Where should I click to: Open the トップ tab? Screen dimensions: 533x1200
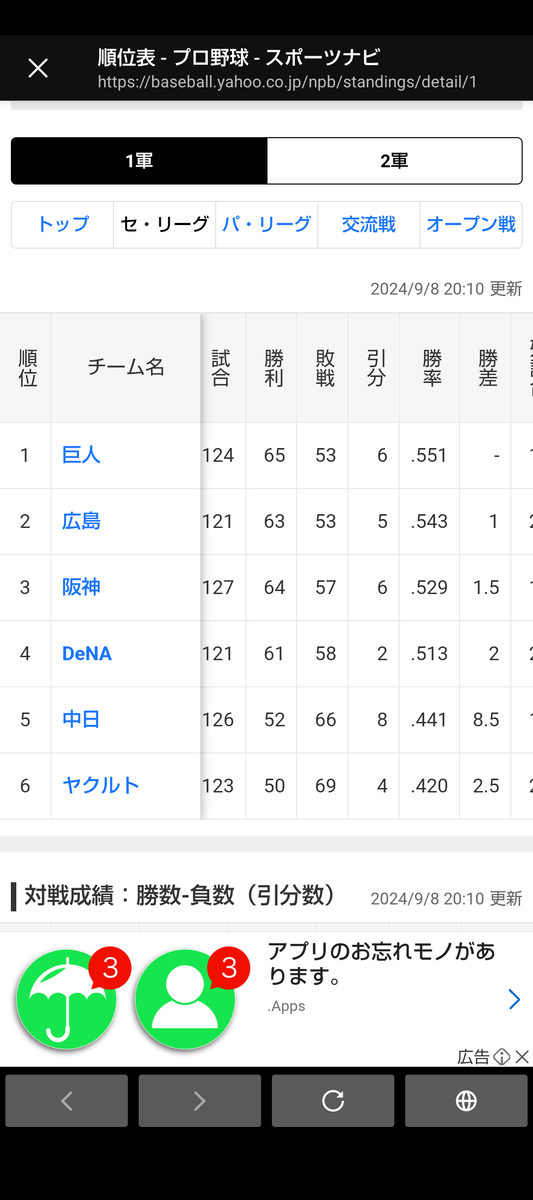click(63, 224)
